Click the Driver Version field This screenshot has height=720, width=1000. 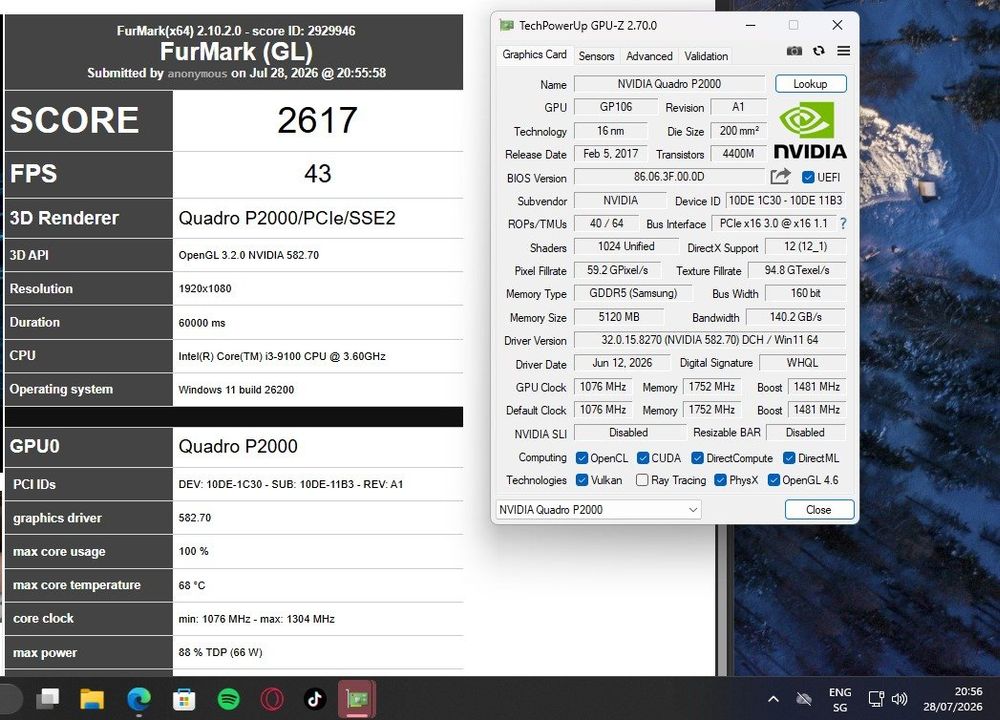710,340
